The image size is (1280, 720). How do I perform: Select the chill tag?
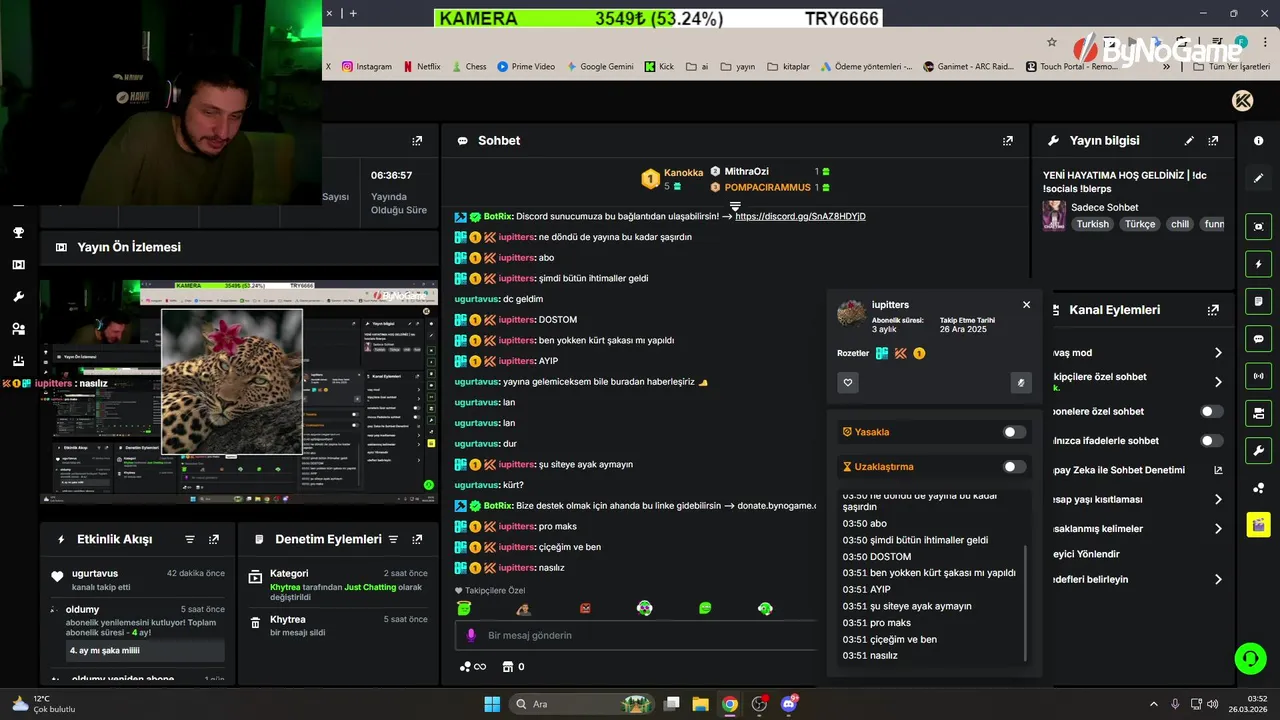pos(1180,224)
